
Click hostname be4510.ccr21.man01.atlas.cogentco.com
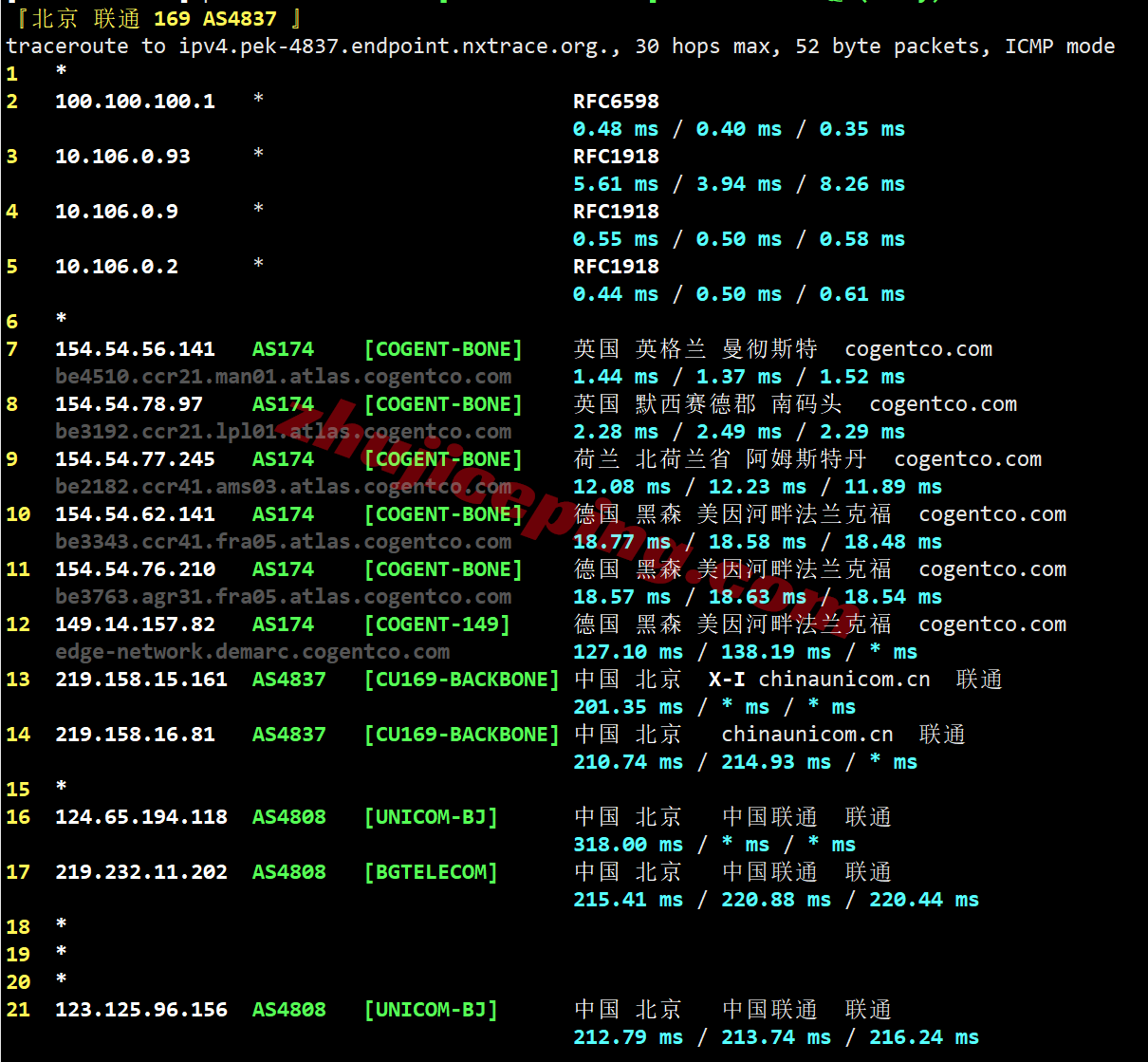tap(283, 377)
